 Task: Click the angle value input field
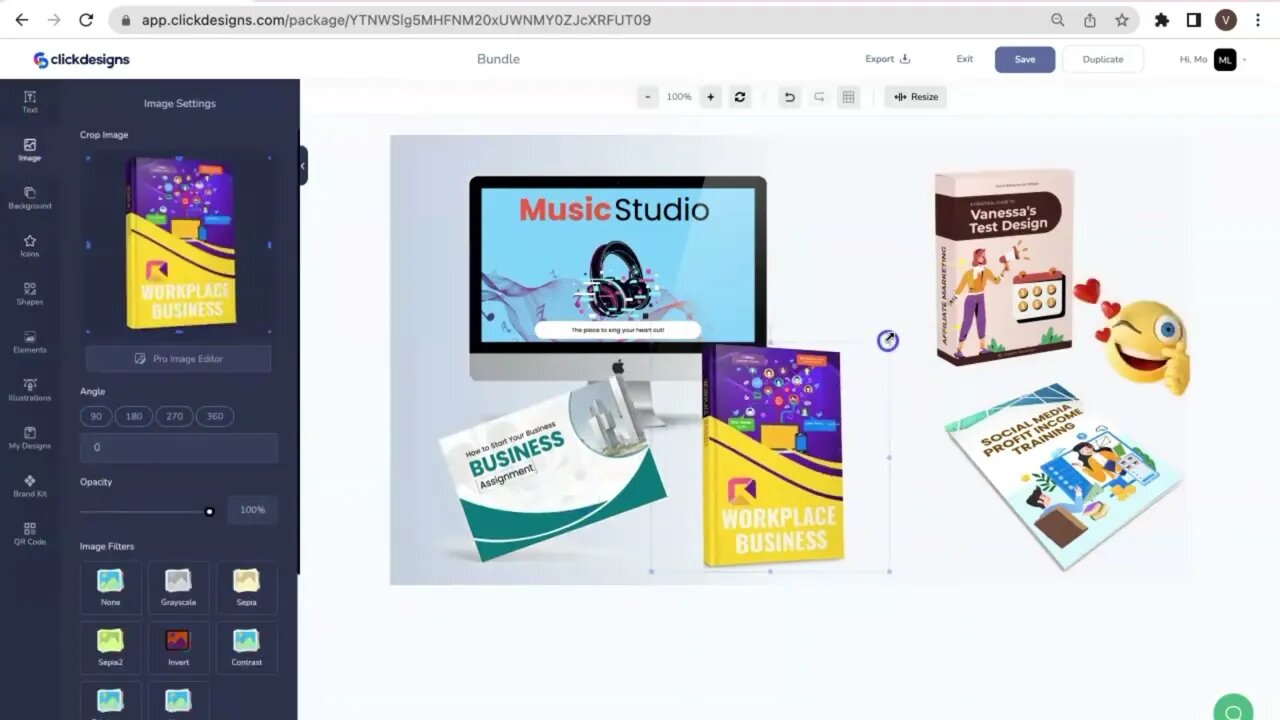(x=179, y=448)
